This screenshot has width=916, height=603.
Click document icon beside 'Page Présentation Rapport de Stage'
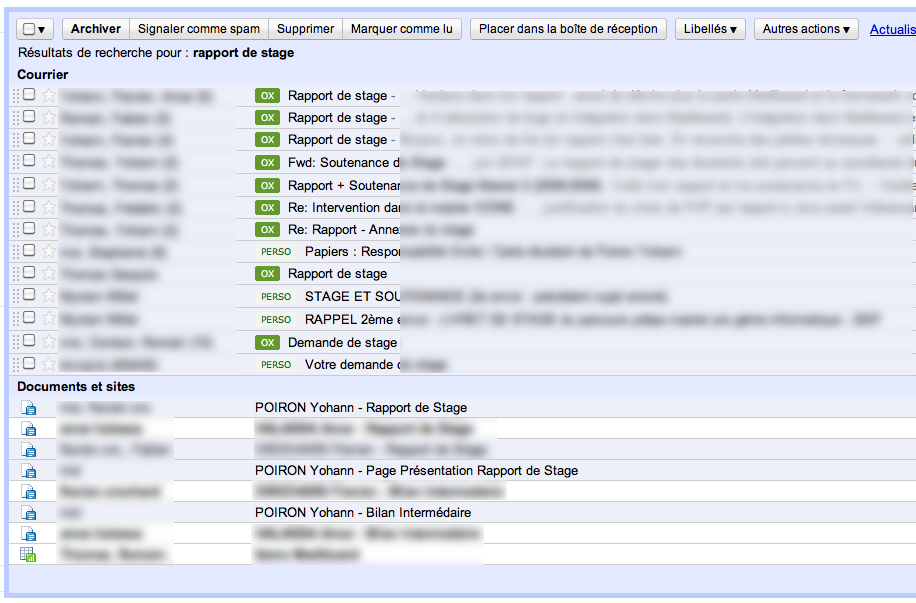coord(29,471)
